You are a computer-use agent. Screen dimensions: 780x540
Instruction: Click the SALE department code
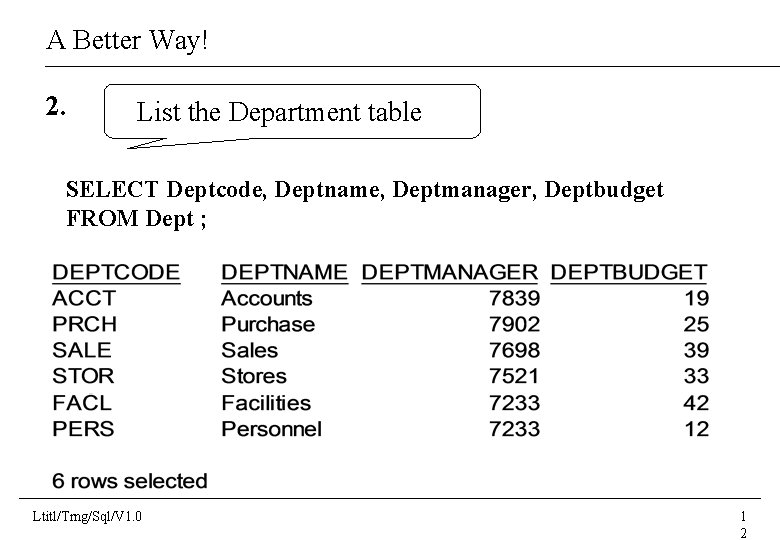[x=82, y=350]
